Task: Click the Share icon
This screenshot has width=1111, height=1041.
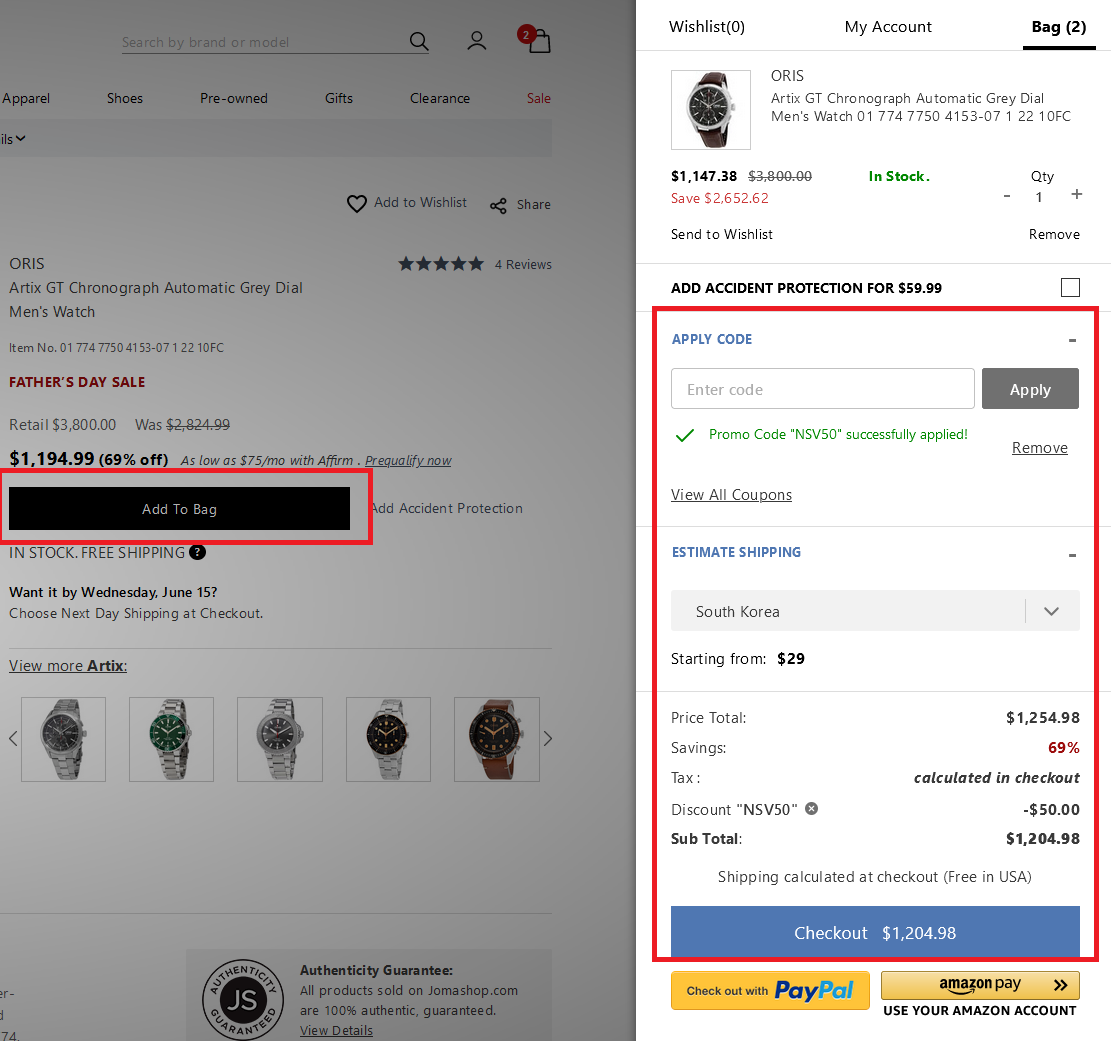Action: 498,206
